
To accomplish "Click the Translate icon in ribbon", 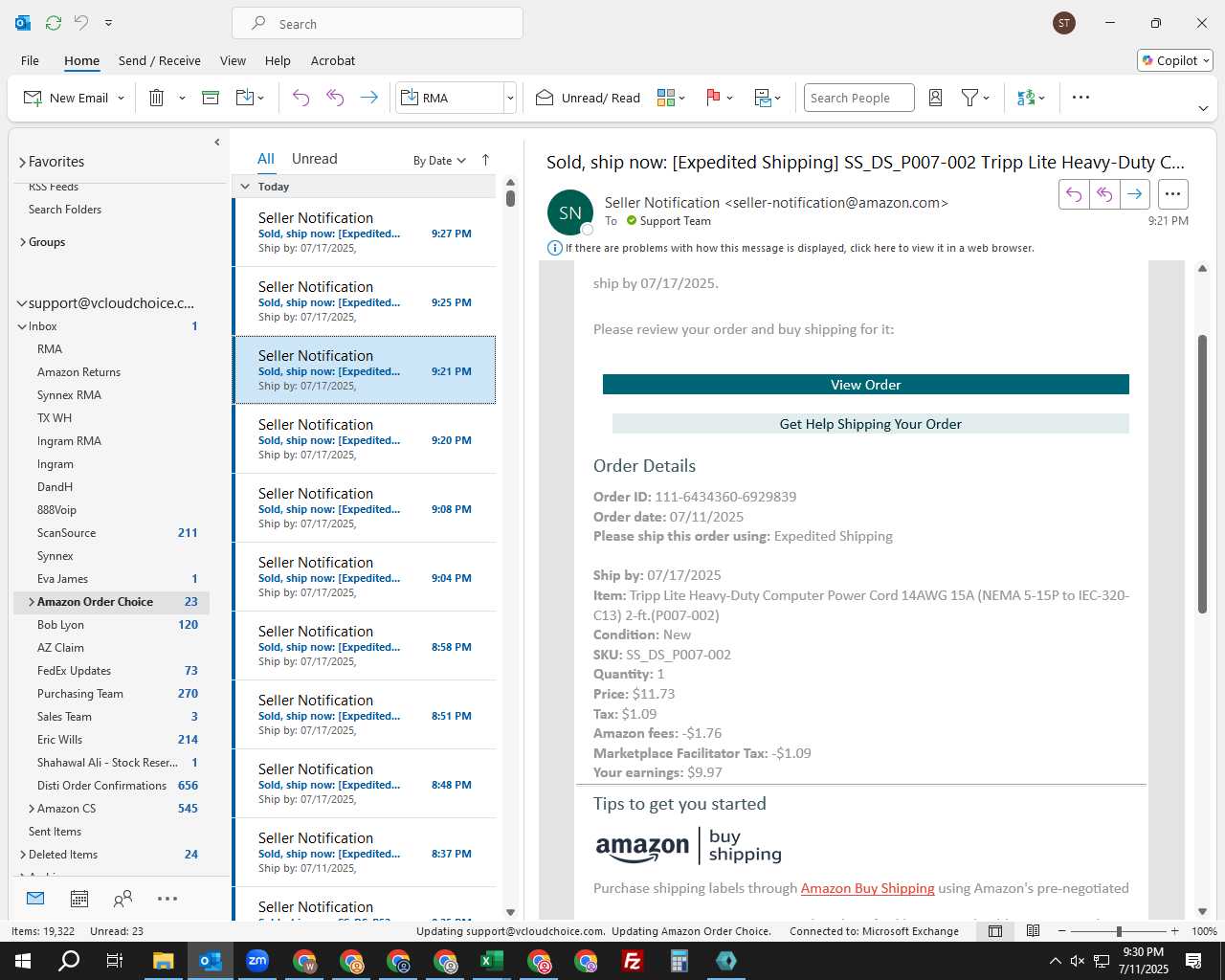I will click(x=1026, y=98).
